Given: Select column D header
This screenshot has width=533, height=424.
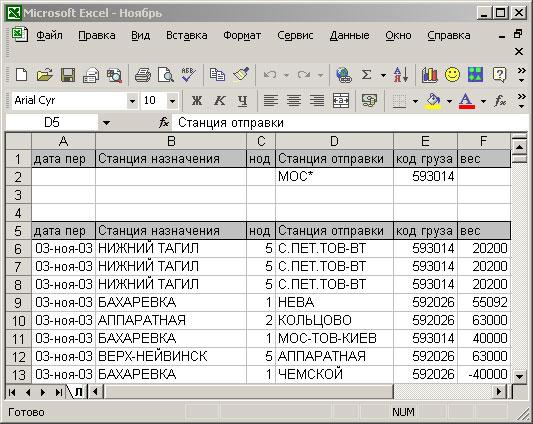Looking at the screenshot, I should [334, 141].
